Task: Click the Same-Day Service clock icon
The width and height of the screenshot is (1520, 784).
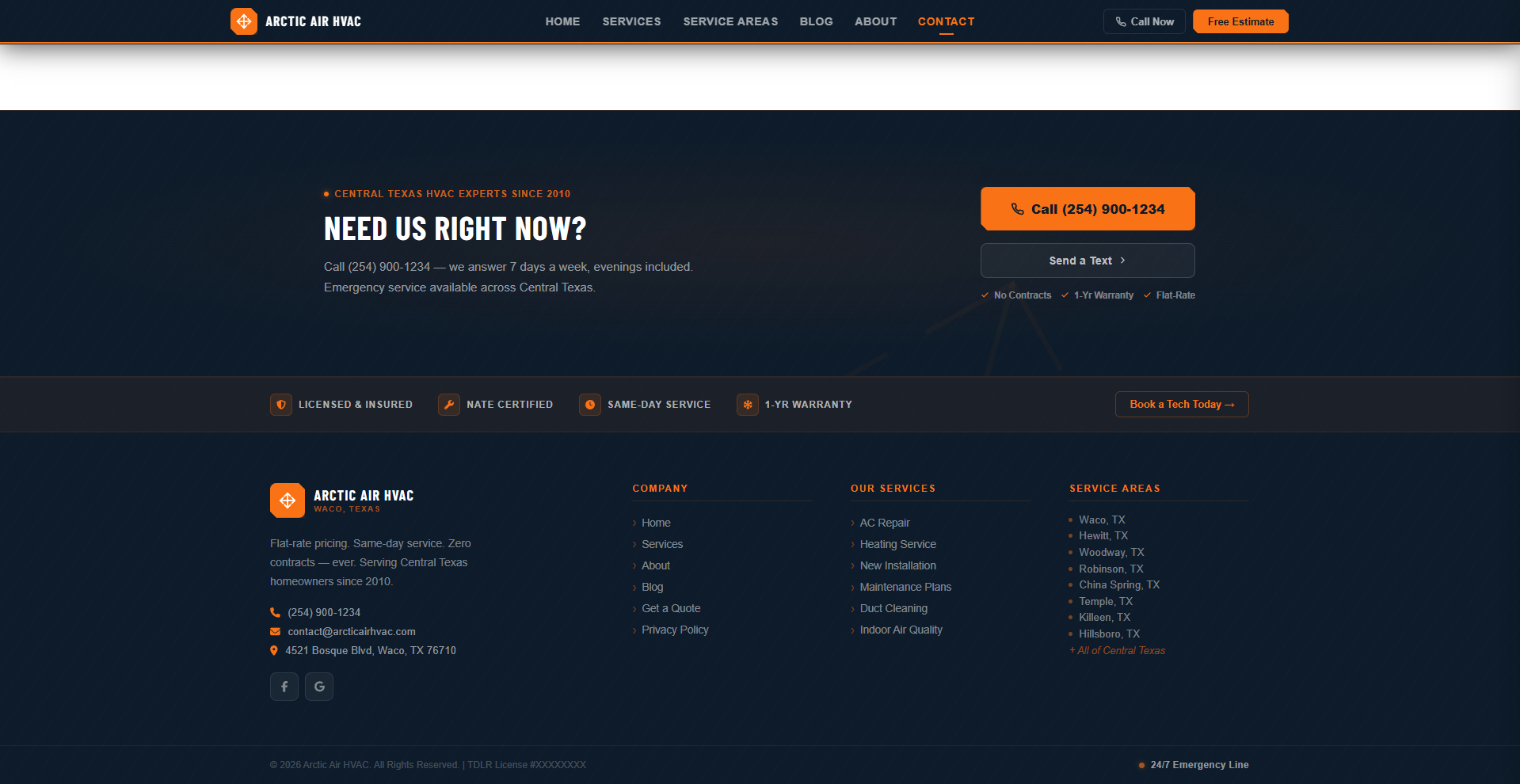Action: (x=590, y=405)
